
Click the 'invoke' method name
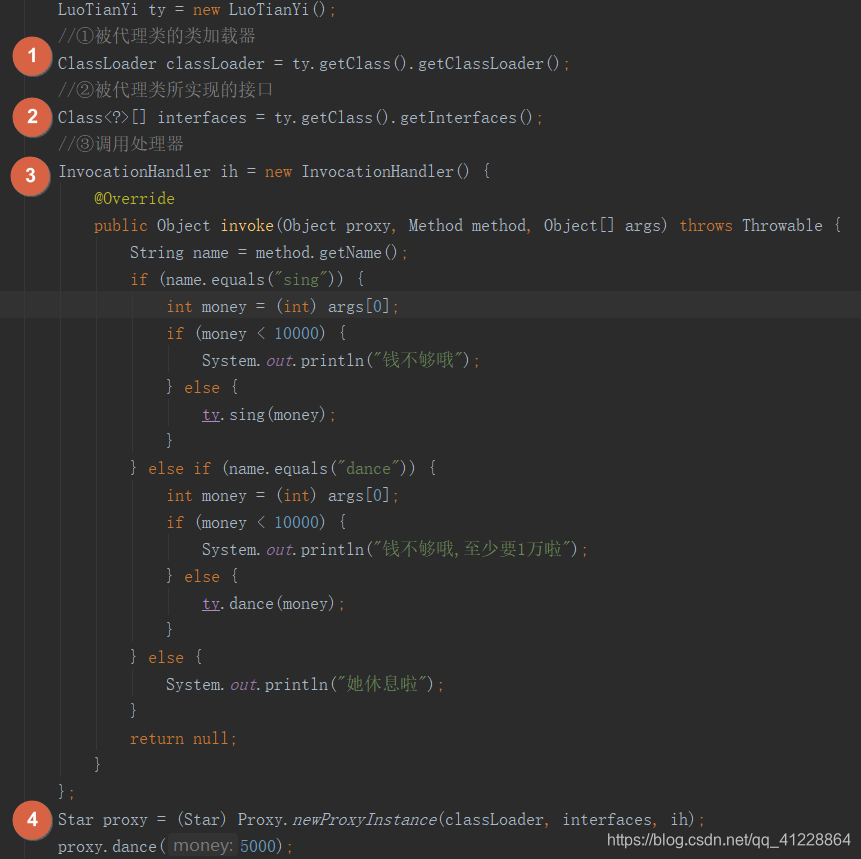247,225
